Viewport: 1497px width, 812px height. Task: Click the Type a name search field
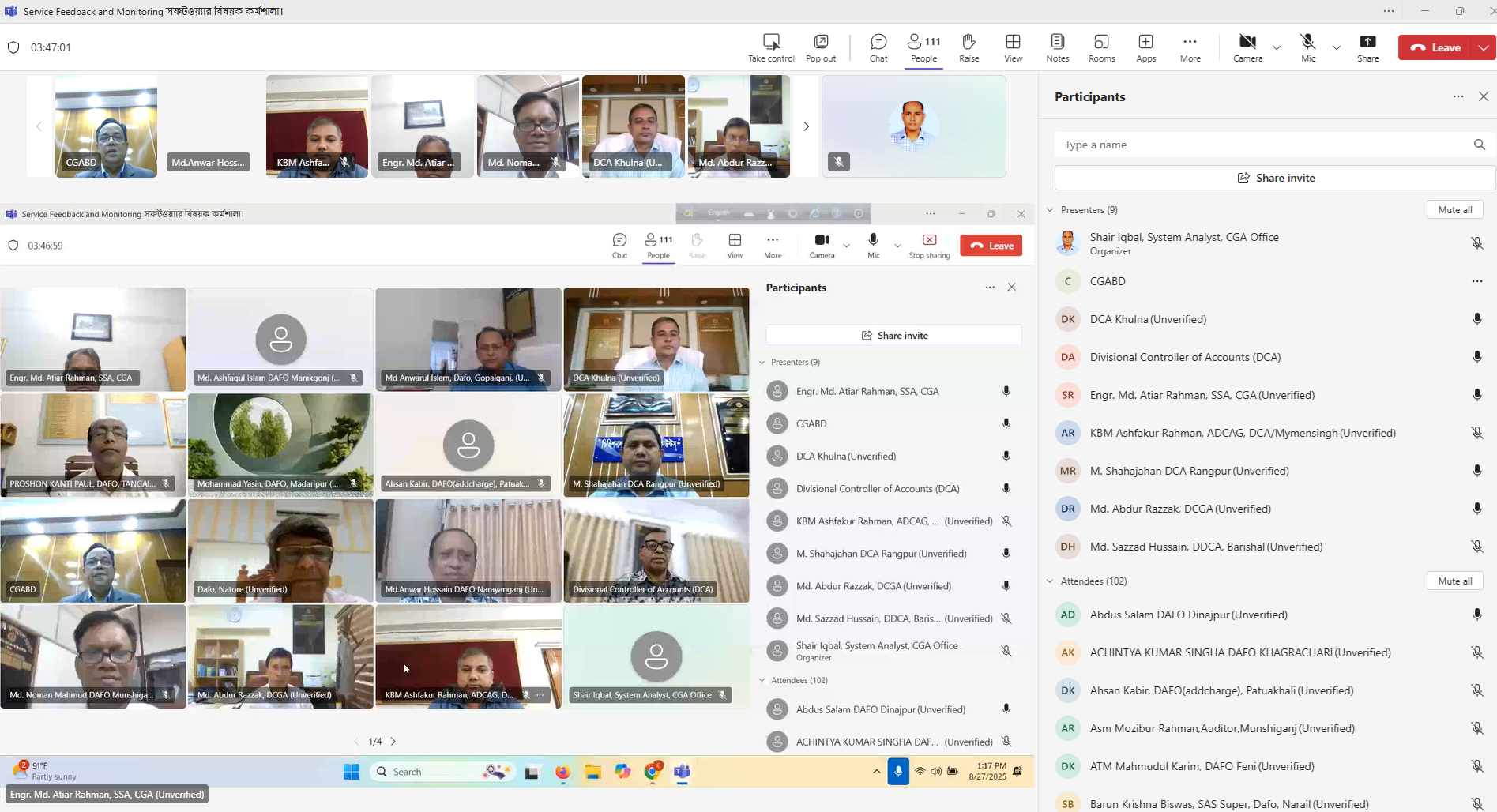coord(1264,145)
